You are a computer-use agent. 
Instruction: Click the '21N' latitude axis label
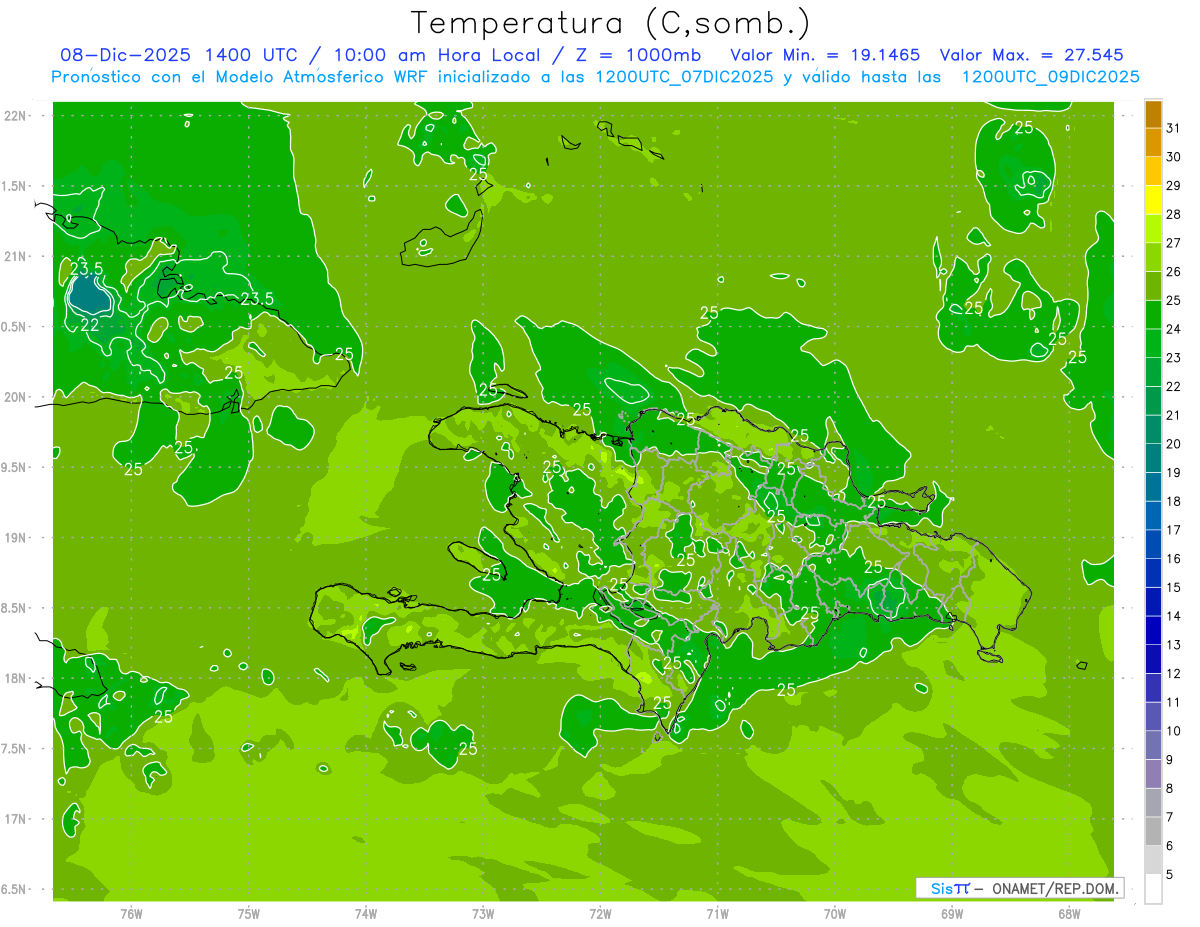click(x=14, y=256)
